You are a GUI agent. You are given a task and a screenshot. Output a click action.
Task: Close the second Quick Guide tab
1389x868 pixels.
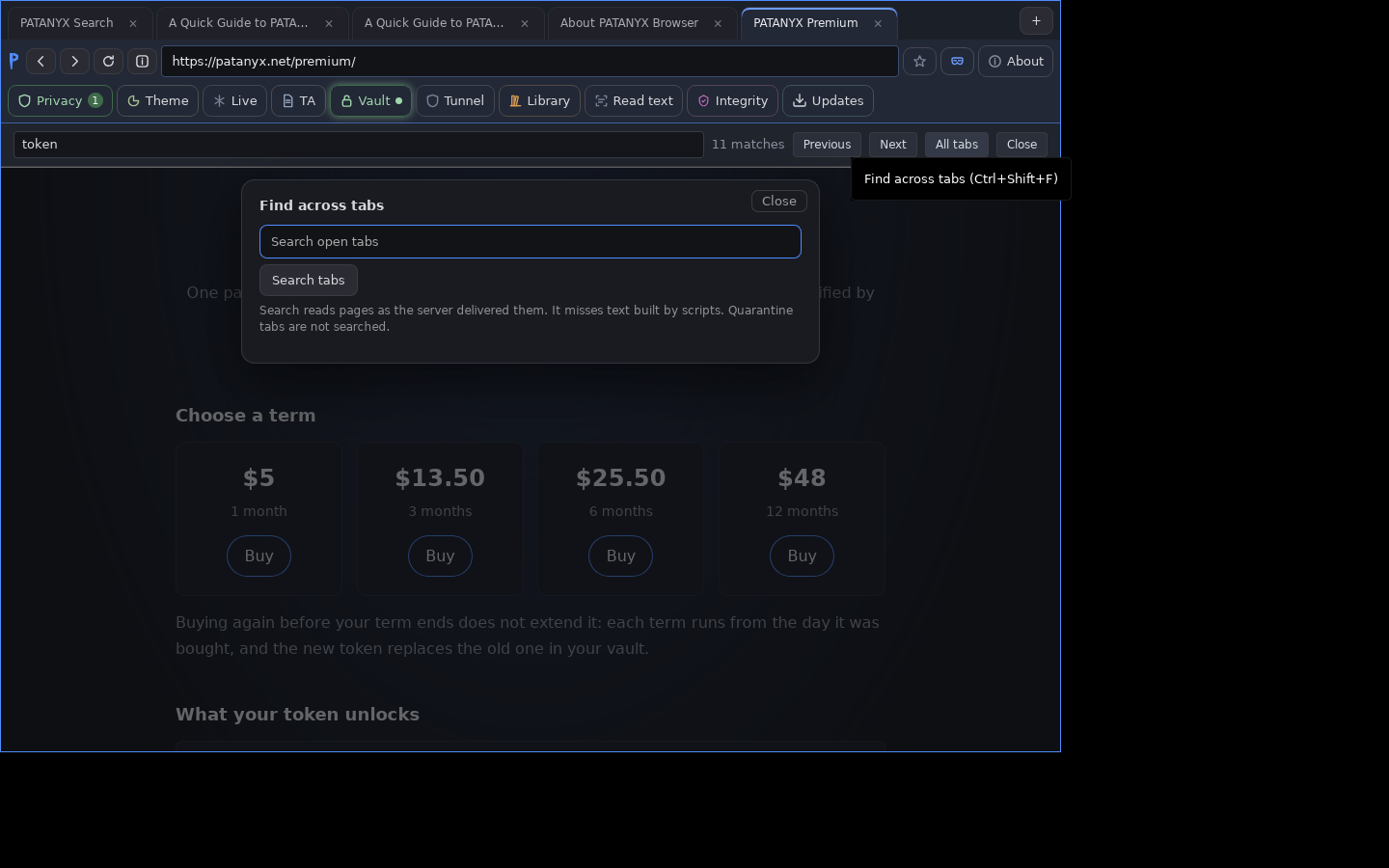tap(525, 23)
